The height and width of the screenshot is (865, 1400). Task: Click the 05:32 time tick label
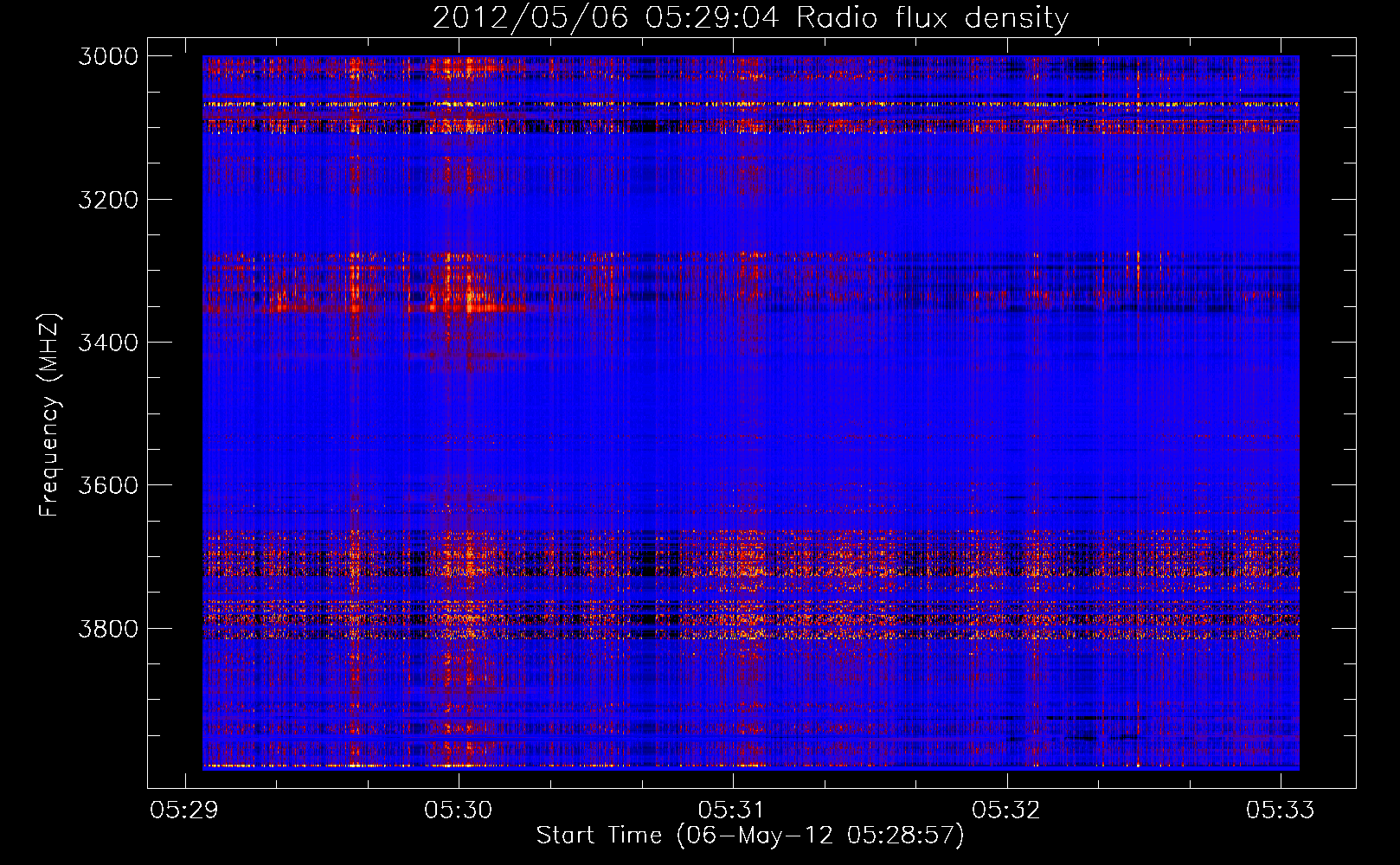coord(1006,811)
